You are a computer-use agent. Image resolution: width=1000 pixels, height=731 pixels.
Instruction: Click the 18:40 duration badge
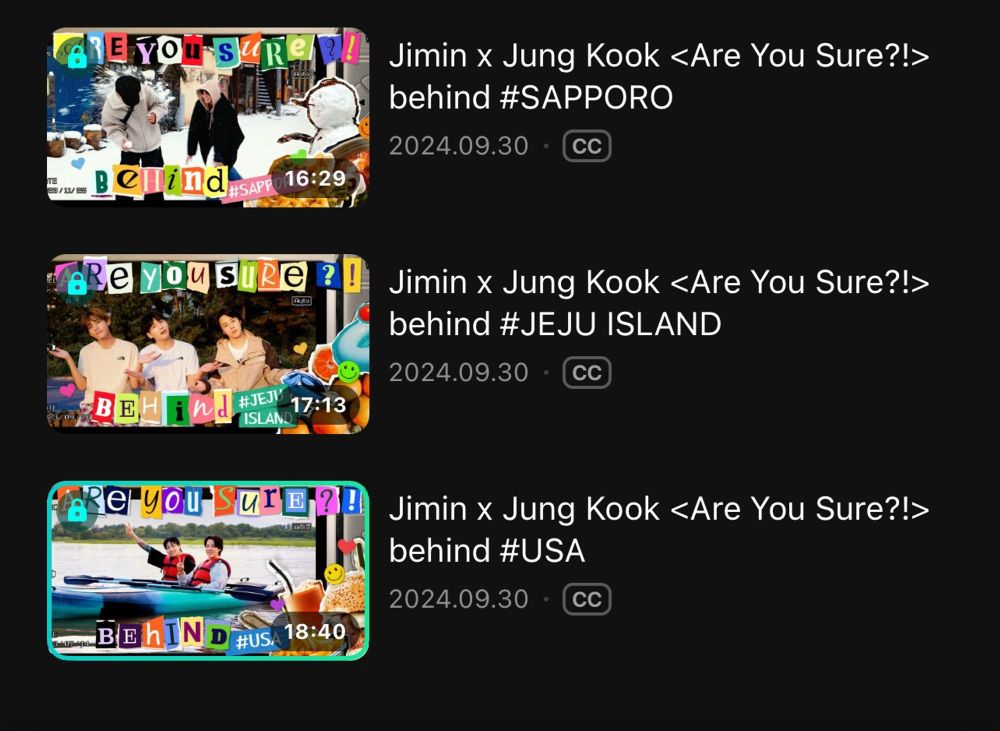[x=314, y=631]
